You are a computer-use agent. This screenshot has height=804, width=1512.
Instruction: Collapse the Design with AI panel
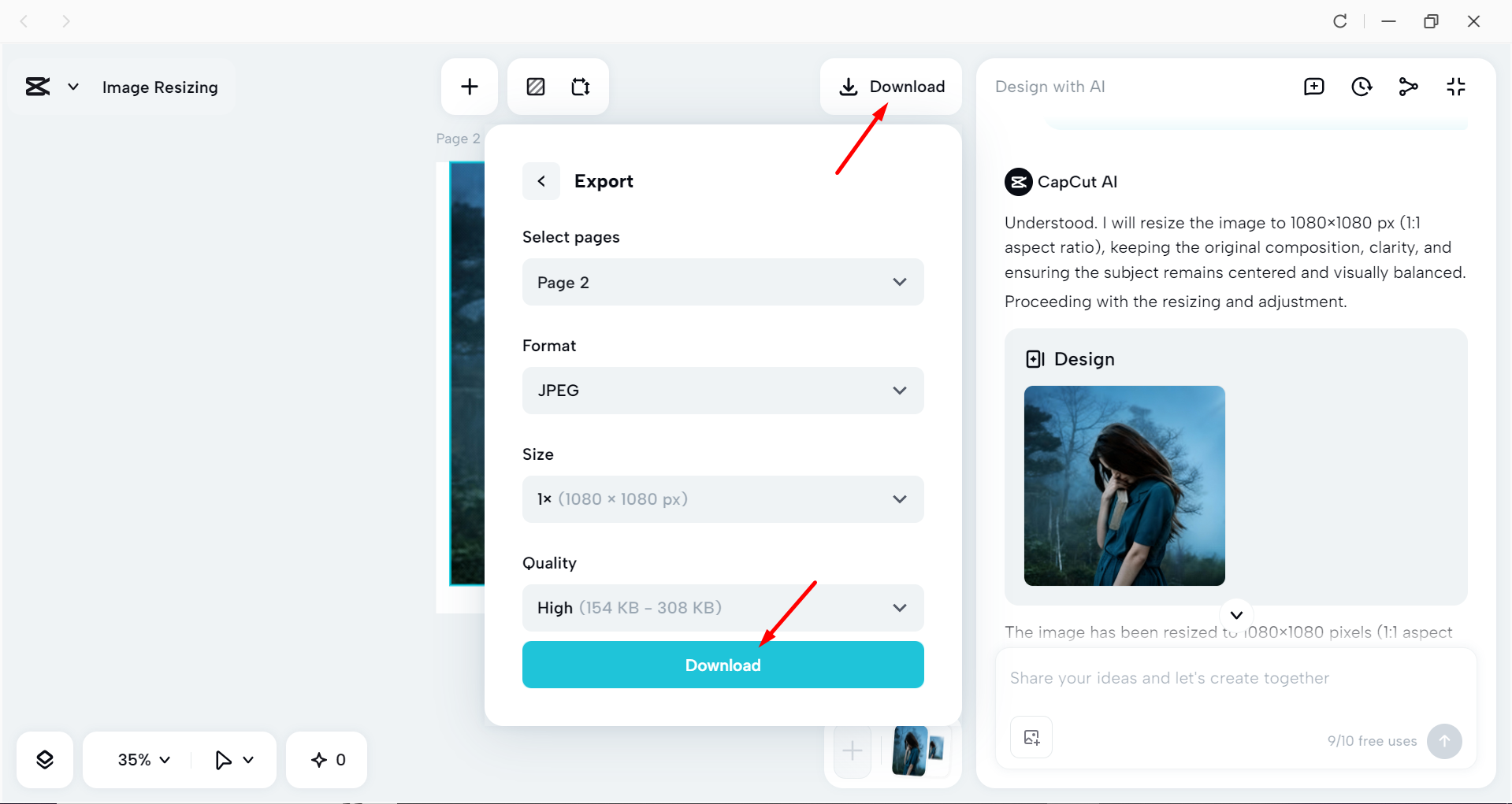1456,87
